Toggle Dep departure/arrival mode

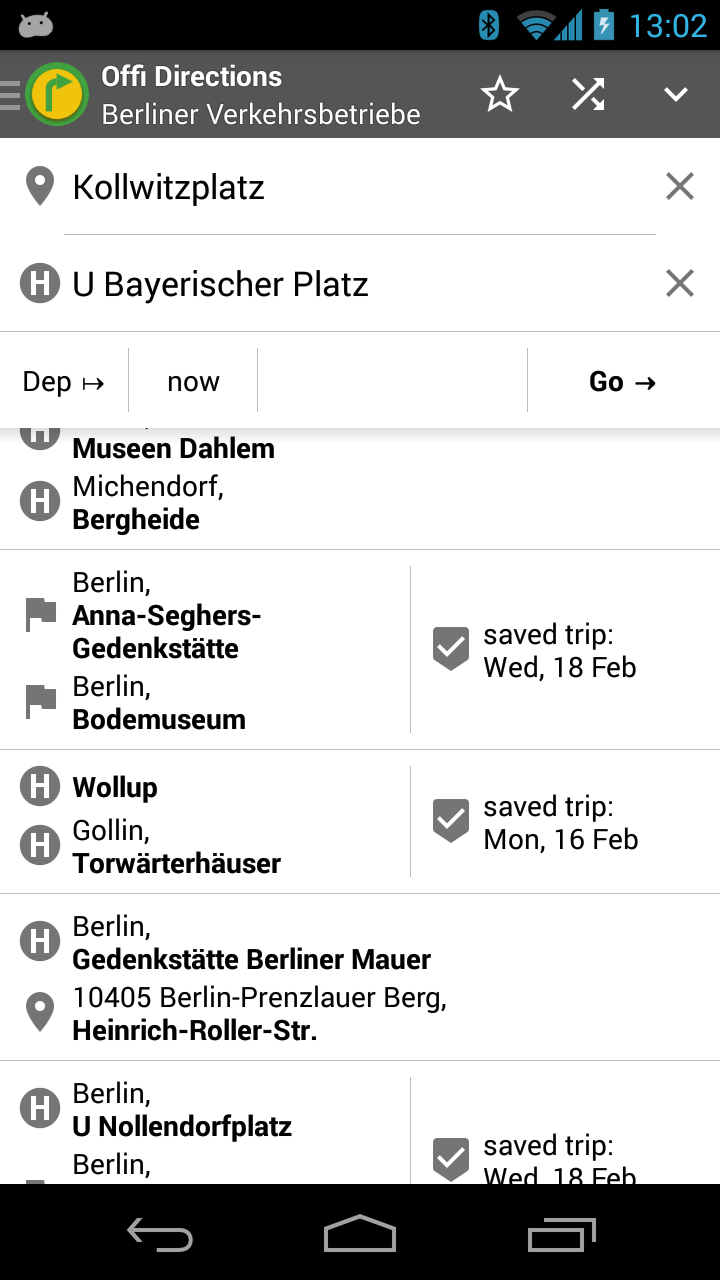click(64, 381)
